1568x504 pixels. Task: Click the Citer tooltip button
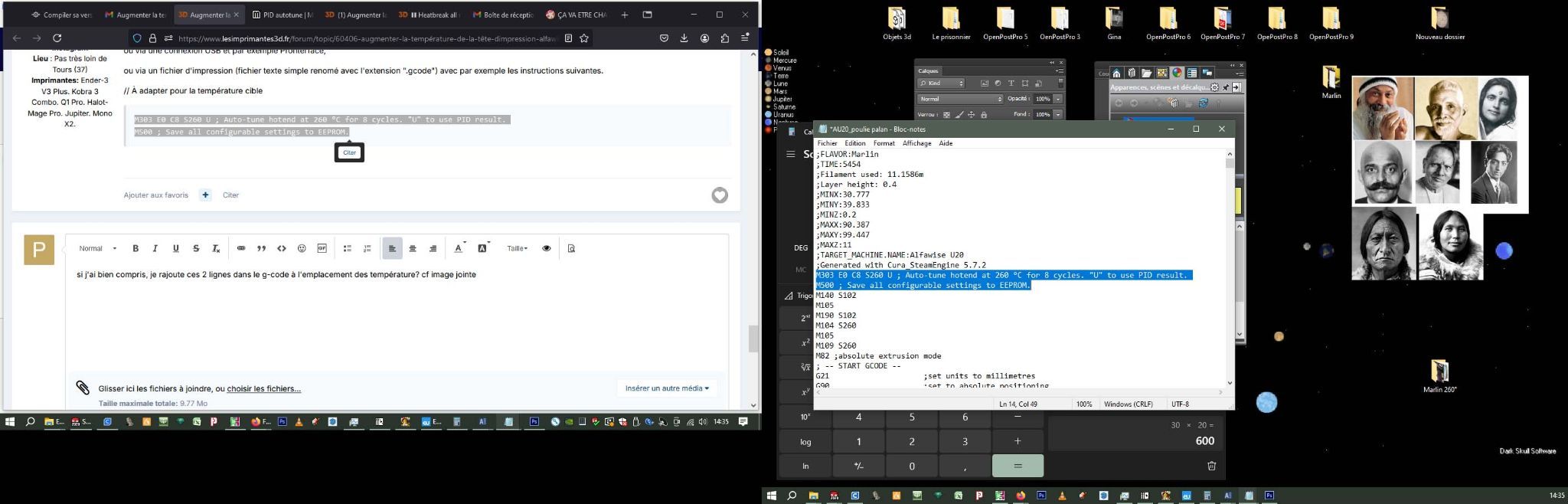point(349,152)
